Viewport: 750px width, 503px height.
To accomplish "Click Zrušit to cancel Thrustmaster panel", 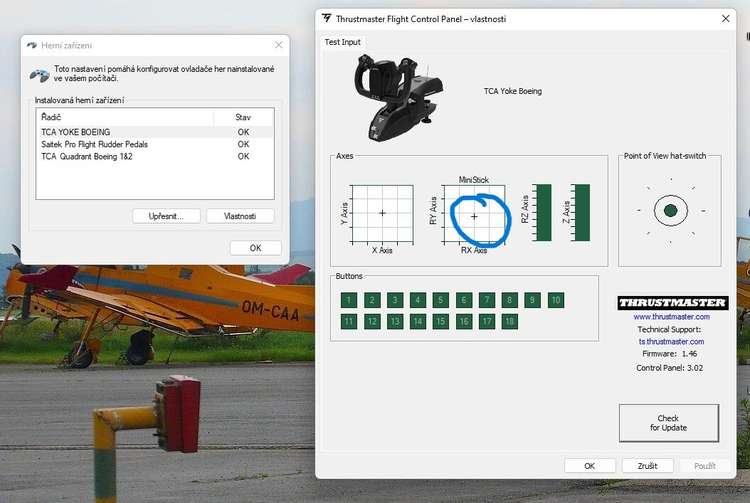I will [x=647, y=466].
